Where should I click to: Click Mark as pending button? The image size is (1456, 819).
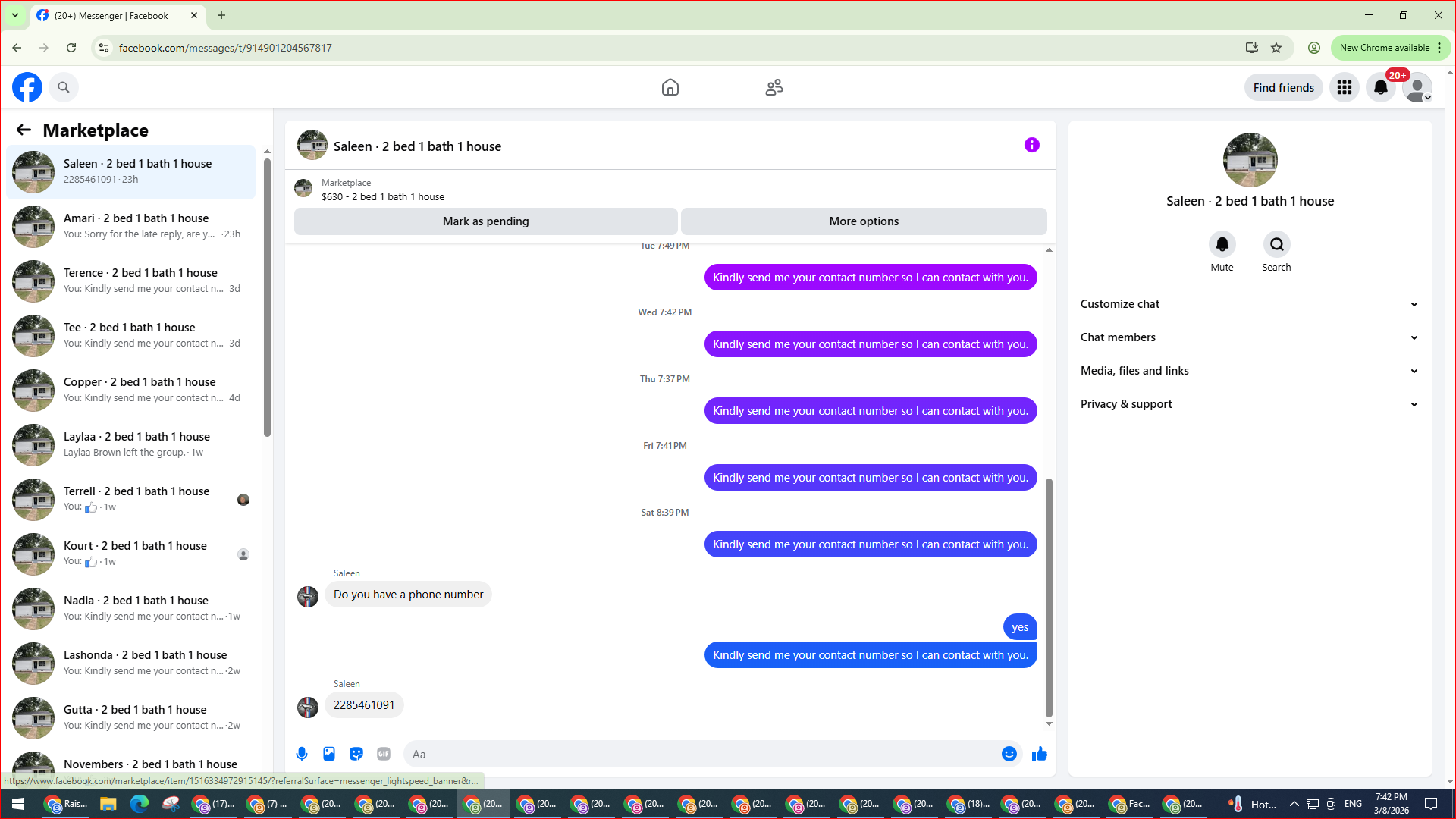(485, 221)
